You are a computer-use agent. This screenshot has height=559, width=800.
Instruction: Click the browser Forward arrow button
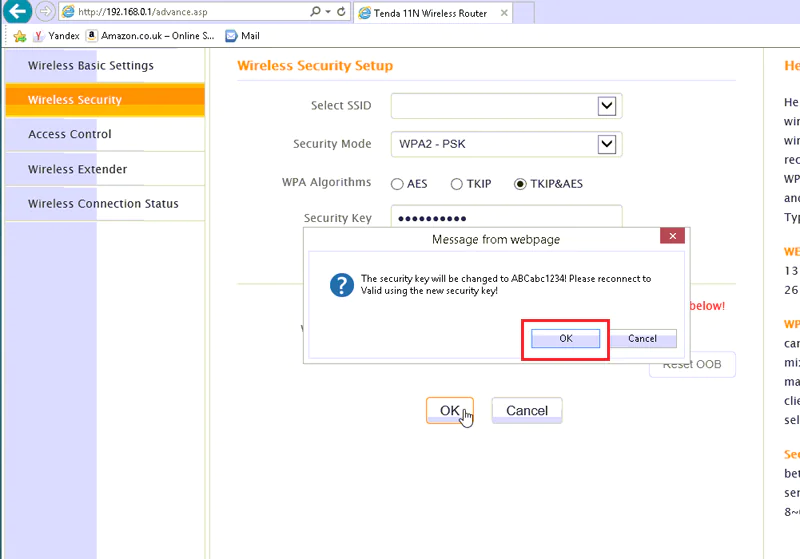pyautogui.click(x=45, y=12)
